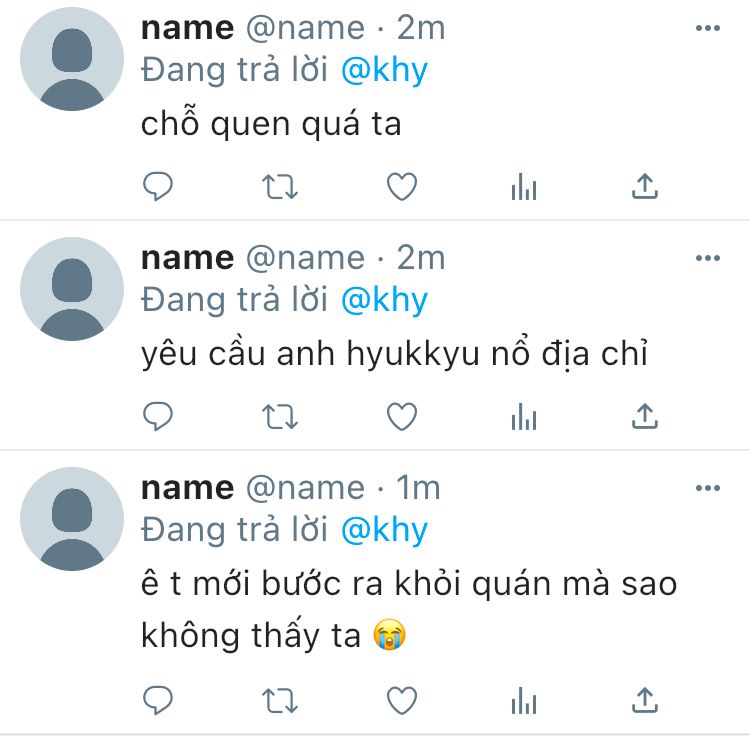Image resolution: width=750 pixels, height=737 pixels.
Task: Open @khy link in the 1m-old tweet
Action: [x=385, y=531]
